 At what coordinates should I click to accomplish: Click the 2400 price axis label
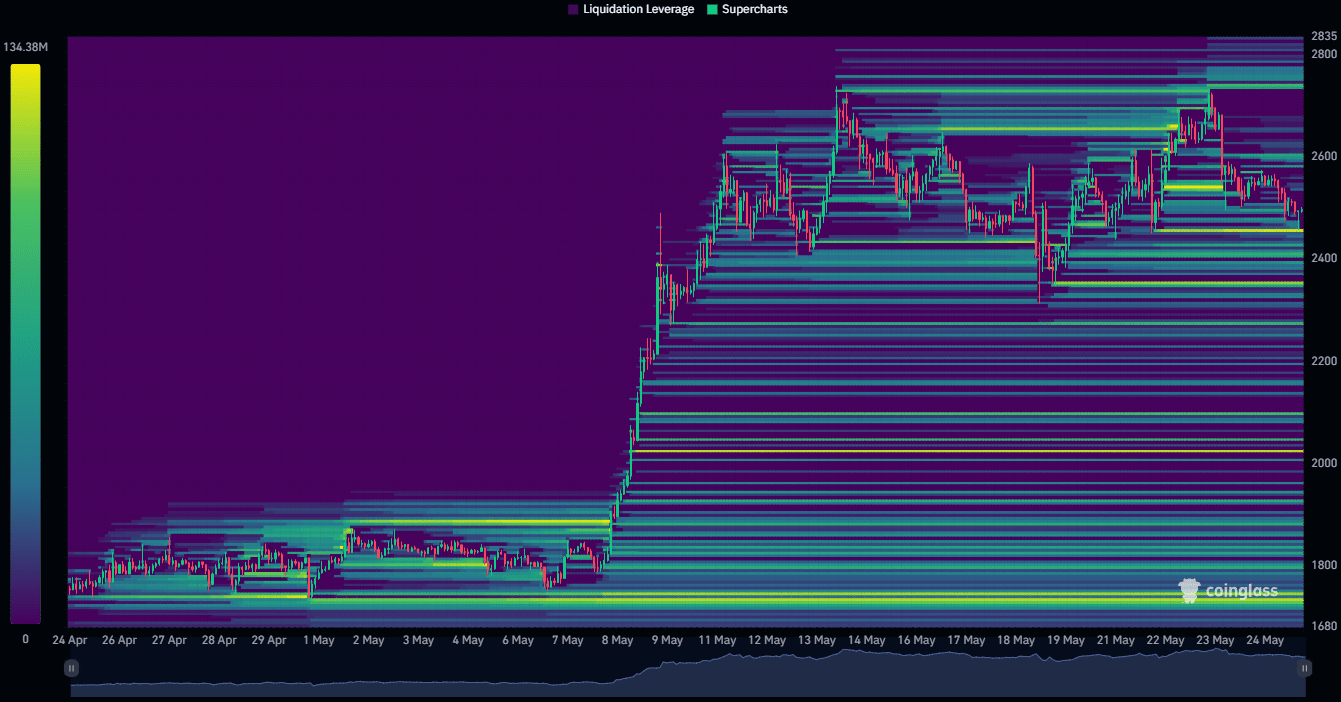click(x=1324, y=258)
